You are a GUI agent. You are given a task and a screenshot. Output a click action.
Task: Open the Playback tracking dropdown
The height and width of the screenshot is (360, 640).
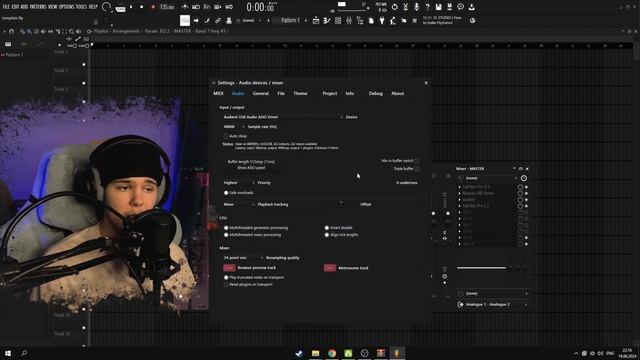pyautogui.click(x=239, y=204)
